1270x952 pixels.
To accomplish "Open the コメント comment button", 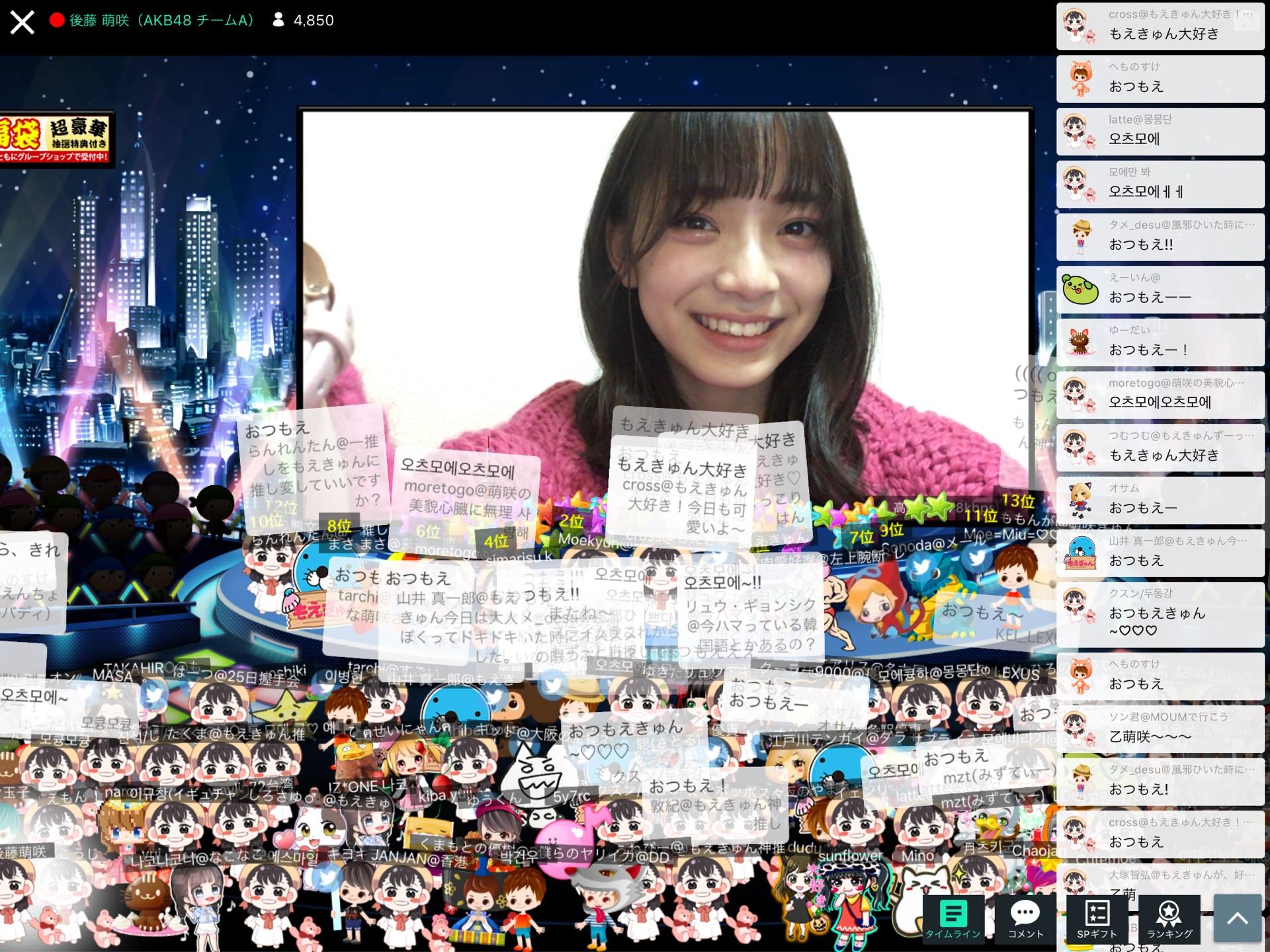I will (1025, 919).
